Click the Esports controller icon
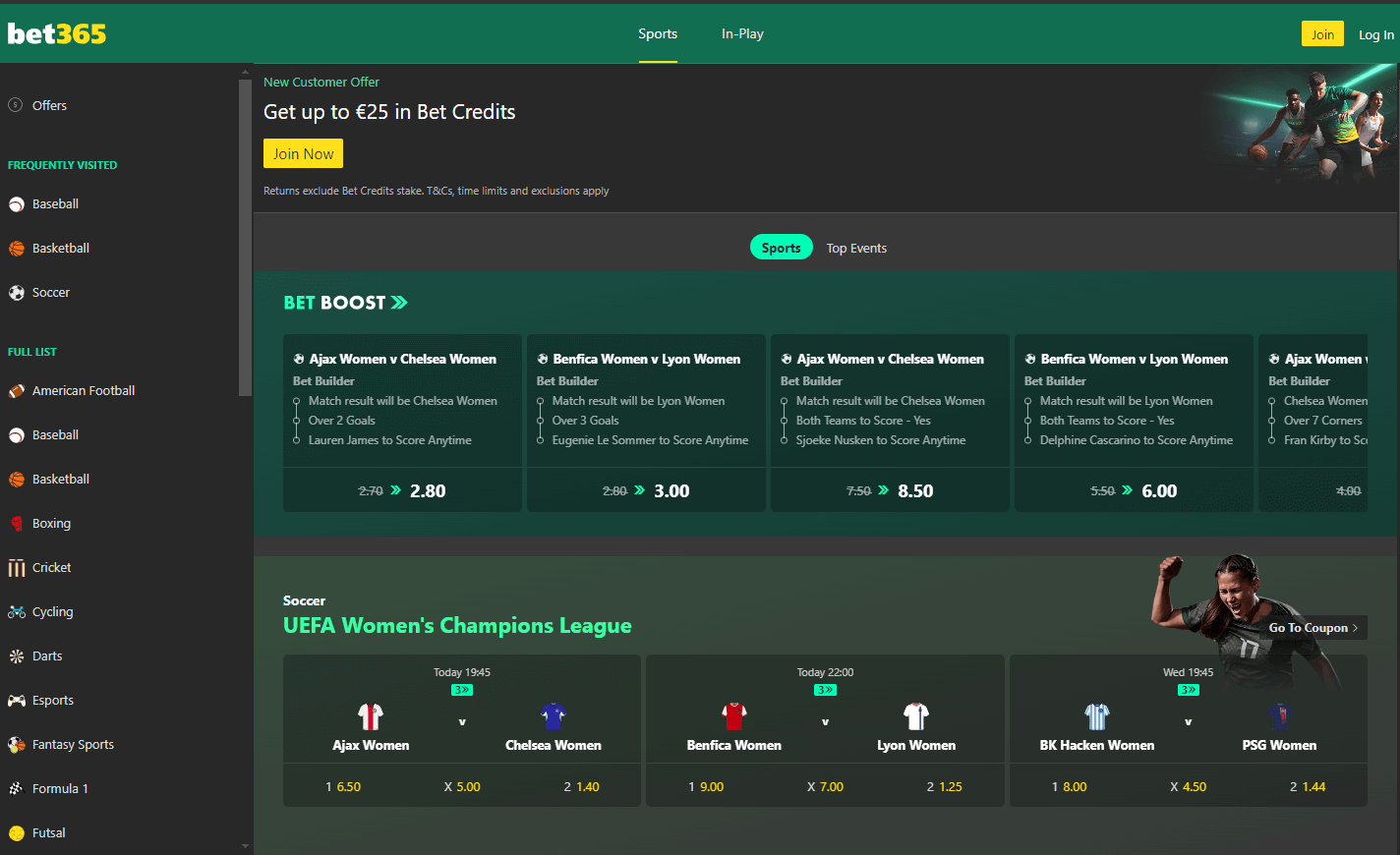 [17, 701]
